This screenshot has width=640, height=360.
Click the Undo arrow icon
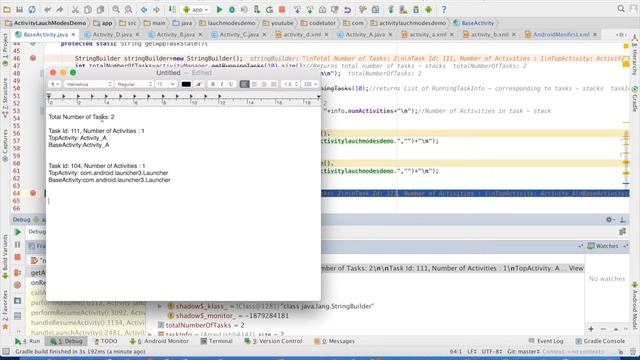[47, 9]
